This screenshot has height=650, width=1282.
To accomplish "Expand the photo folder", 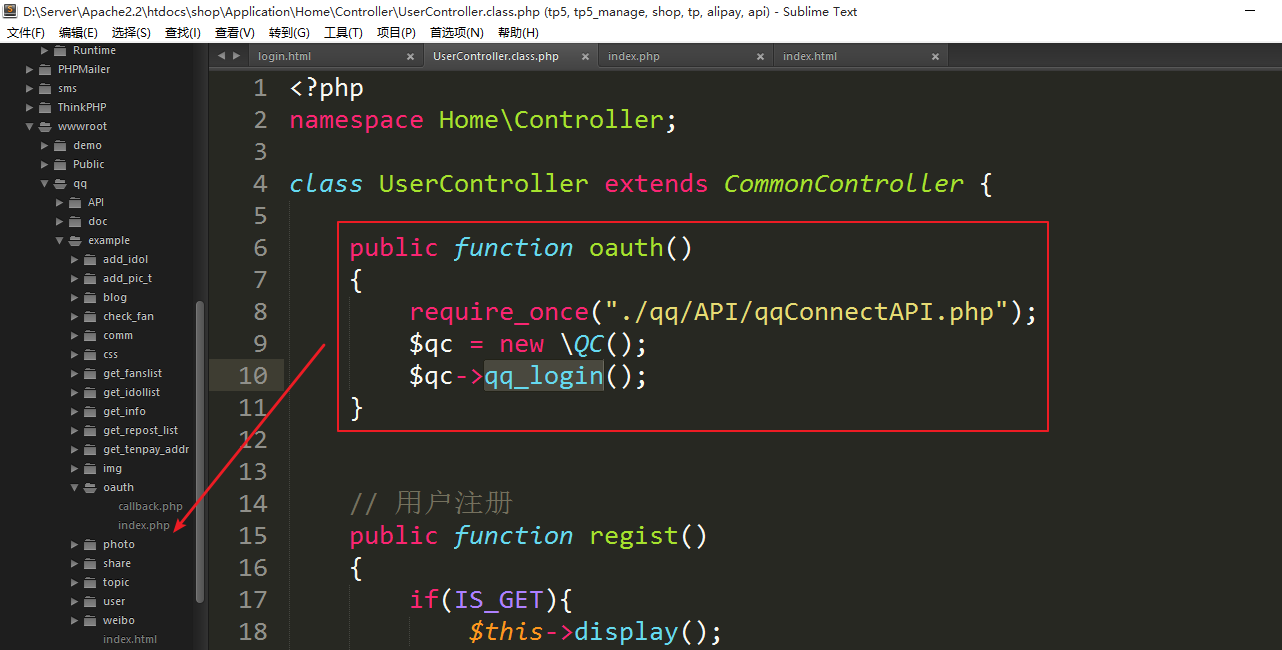I will coord(75,545).
